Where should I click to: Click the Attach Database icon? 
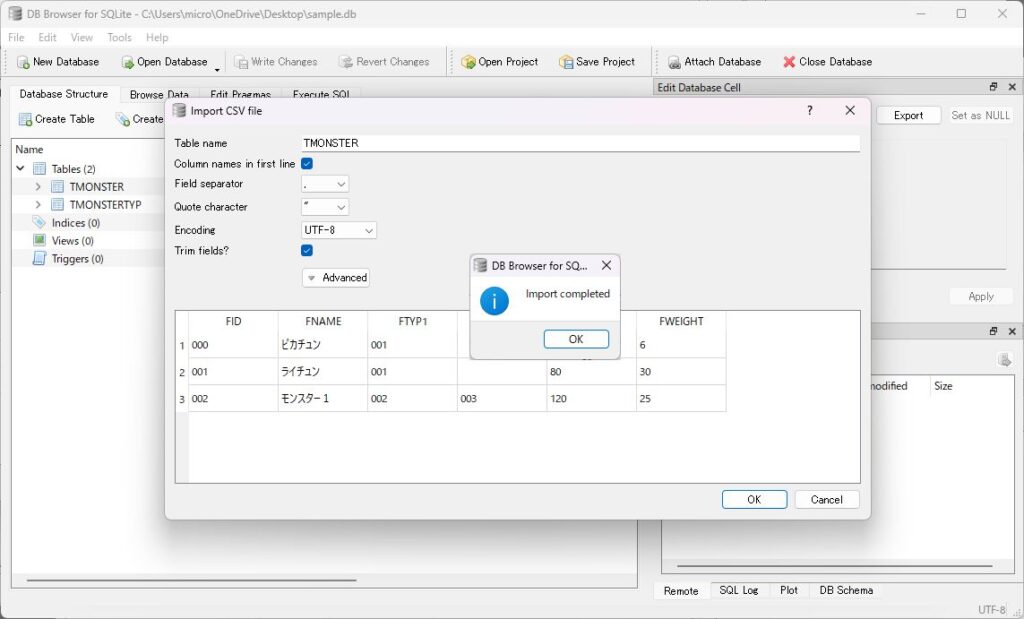click(x=674, y=62)
